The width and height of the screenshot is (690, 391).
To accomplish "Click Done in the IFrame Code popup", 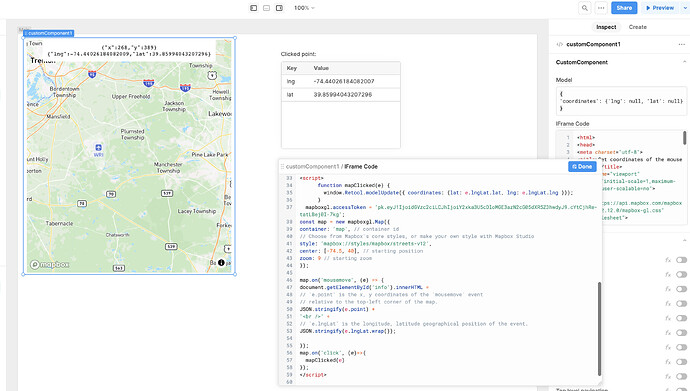I will point(582,167).
